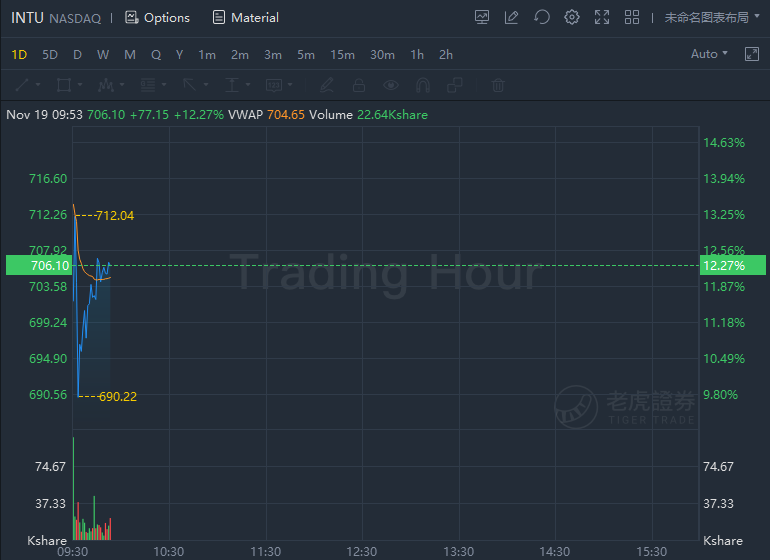The width and height of the screenshot is (770, 560).
Task: Toggle drawings visibility eye icon
Action: [x=391, y=85]
